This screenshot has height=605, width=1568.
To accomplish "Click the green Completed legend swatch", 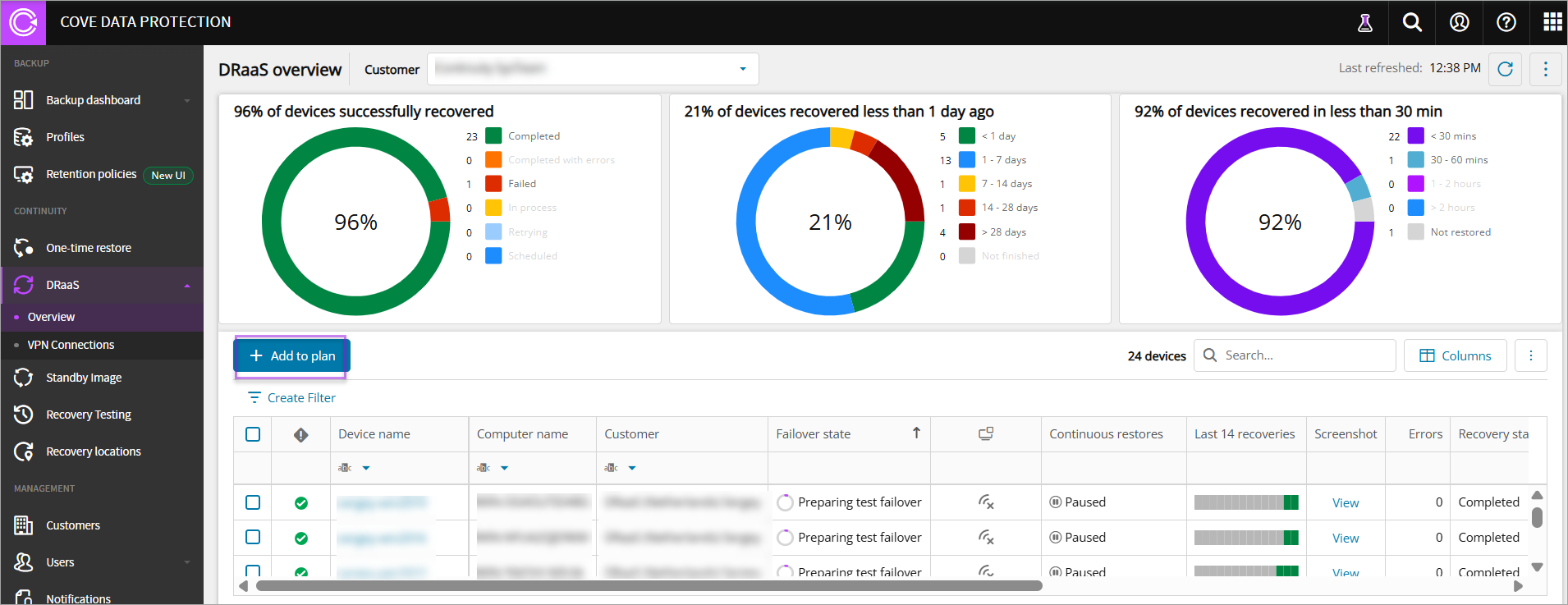I will pos(493,136).
